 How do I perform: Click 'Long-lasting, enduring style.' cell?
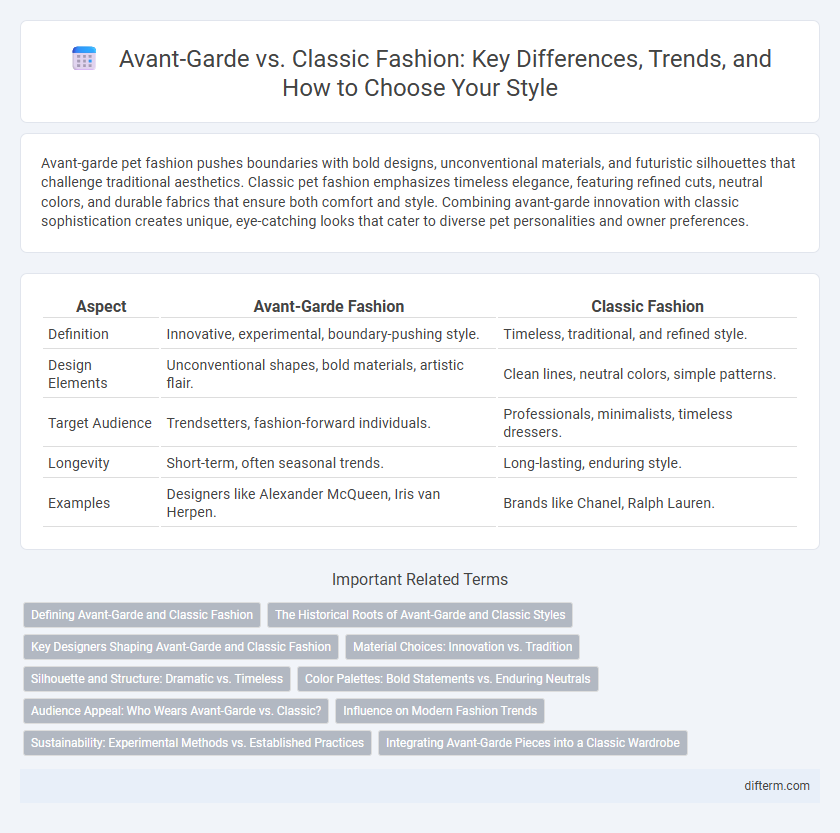point(647,463)
